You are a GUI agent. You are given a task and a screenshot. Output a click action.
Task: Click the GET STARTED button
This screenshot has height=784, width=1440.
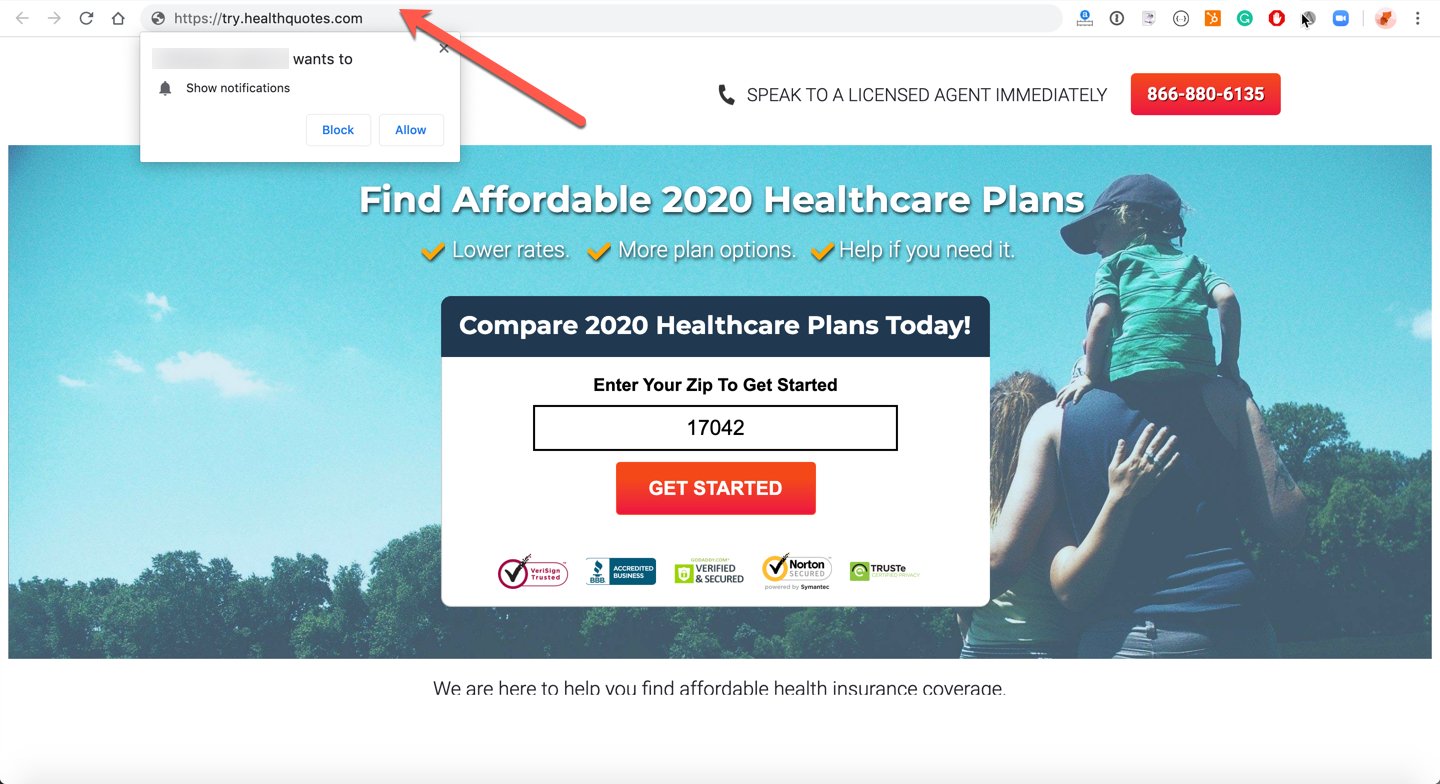716,488
